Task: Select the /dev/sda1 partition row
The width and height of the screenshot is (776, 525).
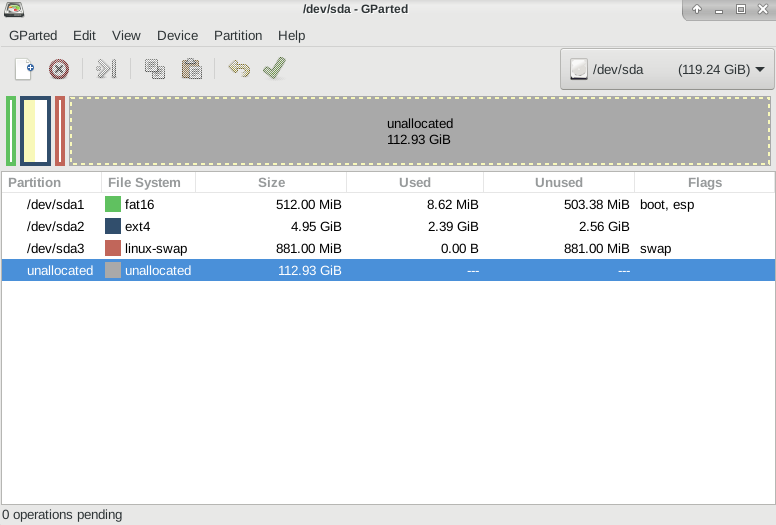Action: click(x=388, y=204)
